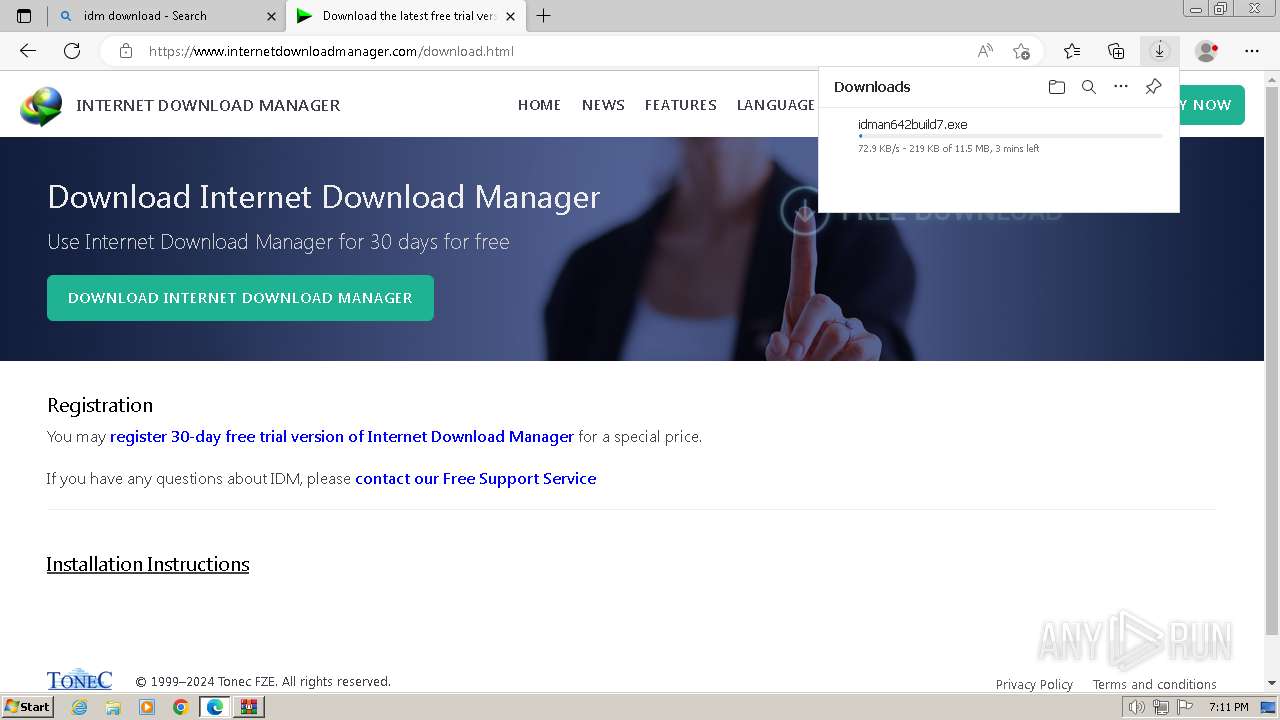Viewport: 1280px width, 720px height.
Task: Open downloads folder from the Downloads panel
Action: pos(1057,87)
